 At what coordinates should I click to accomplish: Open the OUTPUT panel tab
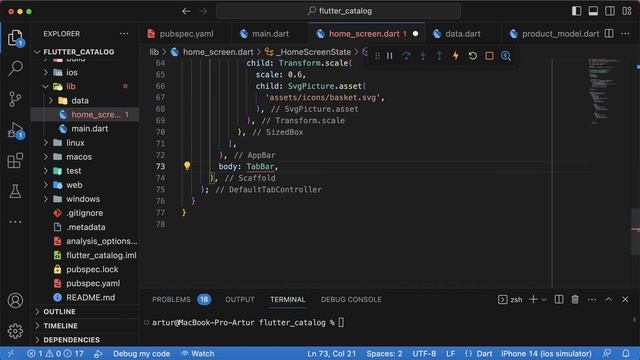[240, 300]
